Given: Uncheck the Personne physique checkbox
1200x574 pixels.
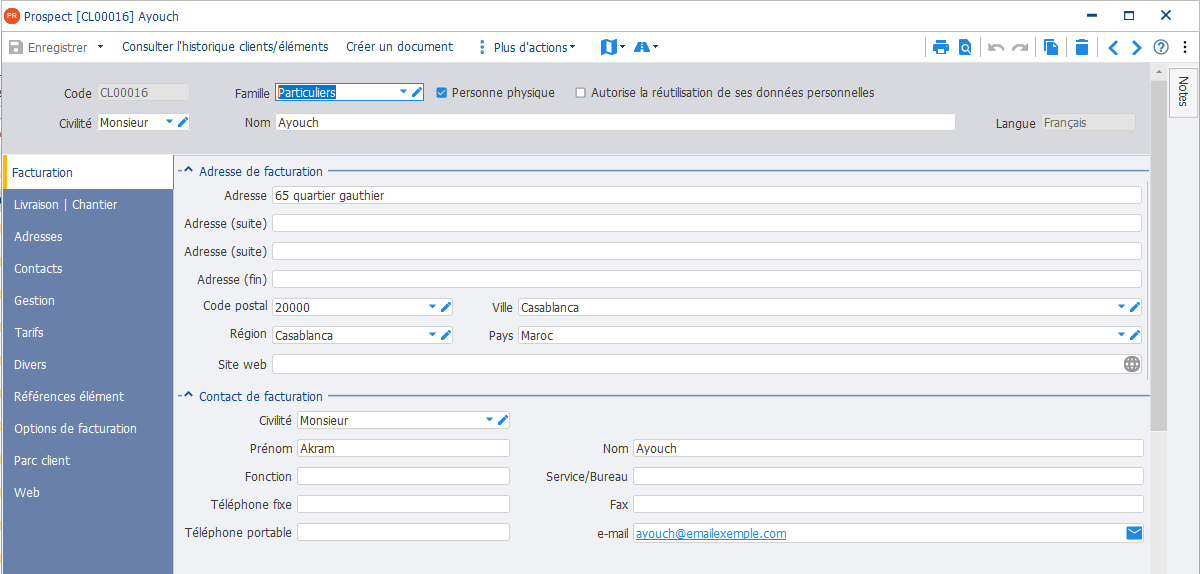Looking at the screenshot, I should [441, 93].
